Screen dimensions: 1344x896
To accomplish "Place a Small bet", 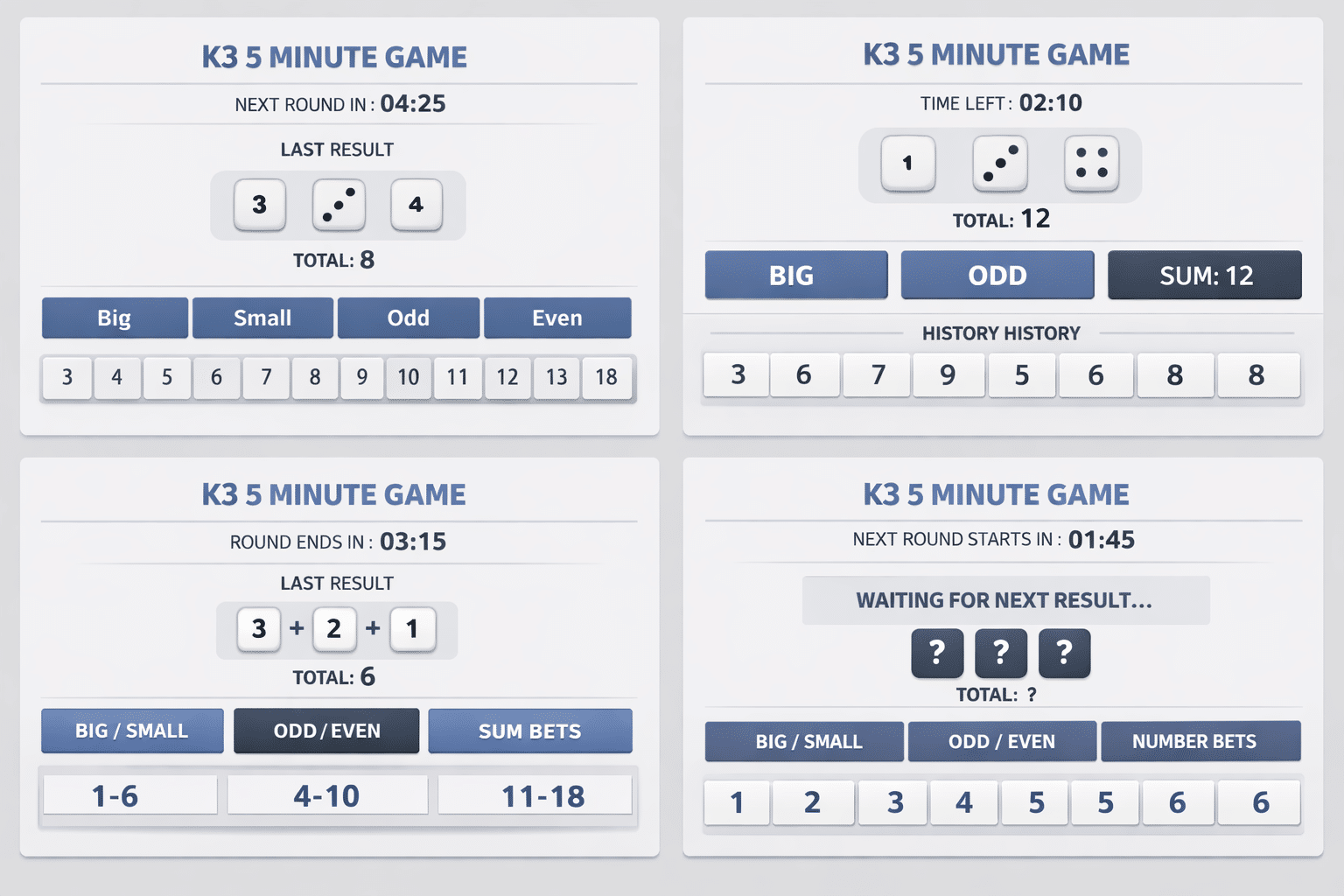I will tap(262, 318).
